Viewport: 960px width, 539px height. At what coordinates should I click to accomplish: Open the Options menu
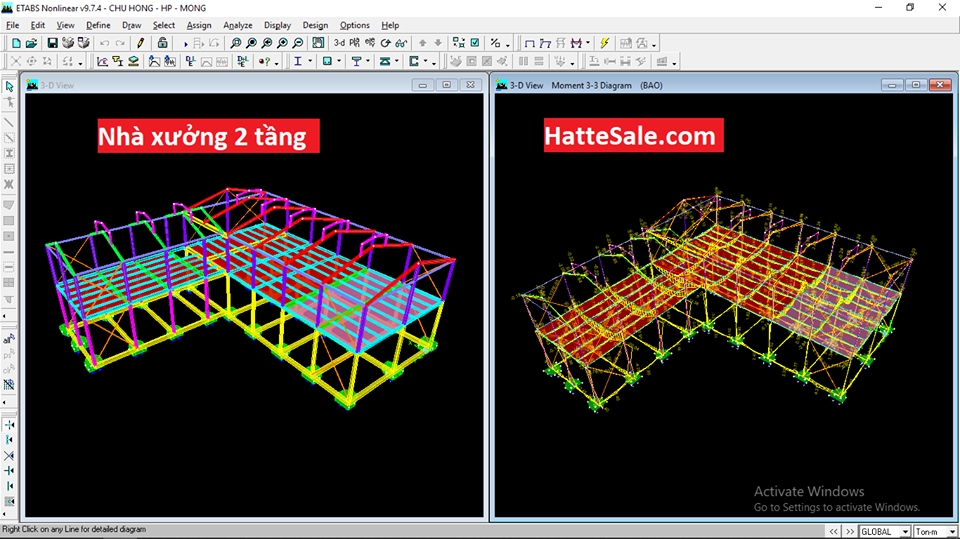354,25
